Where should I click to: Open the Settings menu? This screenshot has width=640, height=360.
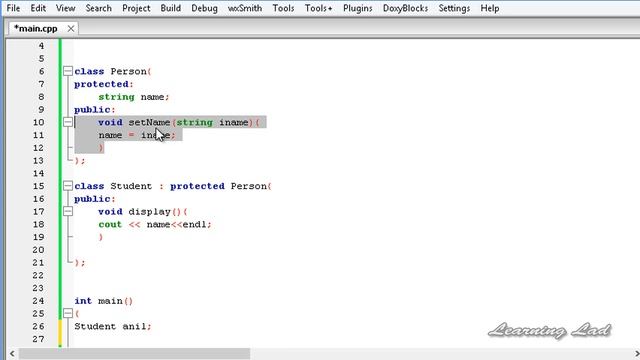coord(454,8)
